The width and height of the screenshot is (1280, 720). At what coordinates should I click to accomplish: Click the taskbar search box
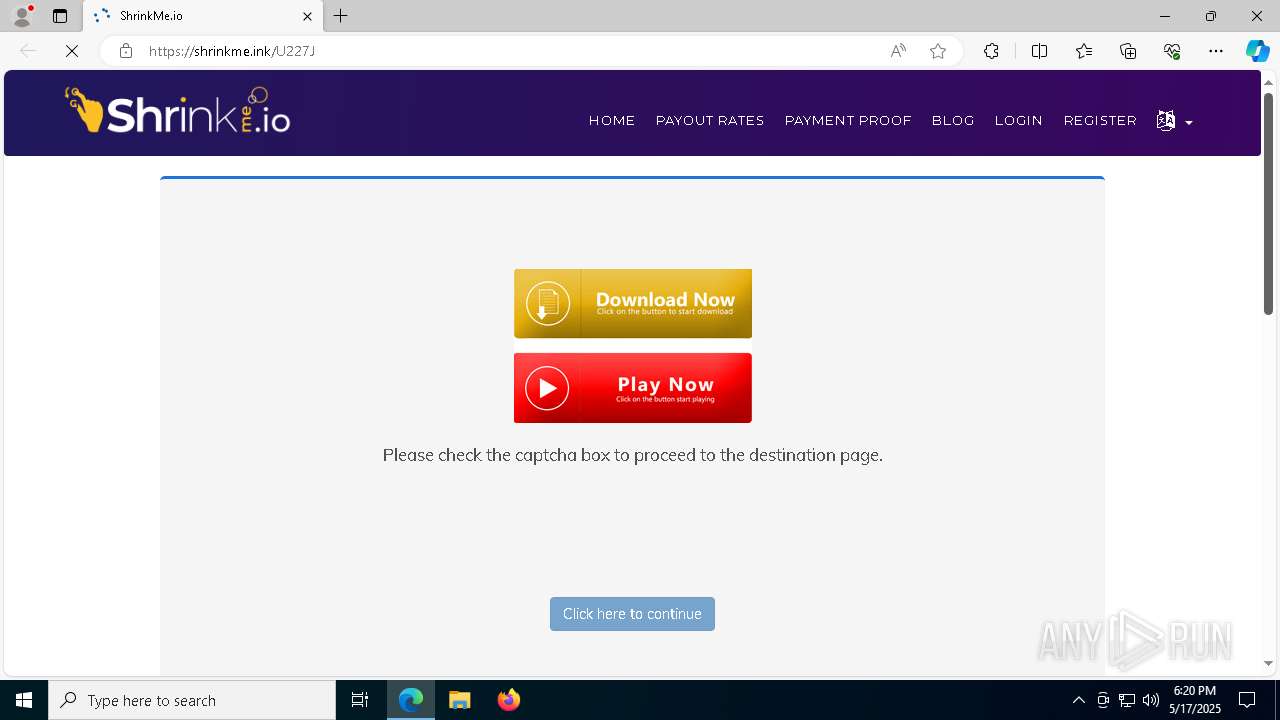click(192, 700)
